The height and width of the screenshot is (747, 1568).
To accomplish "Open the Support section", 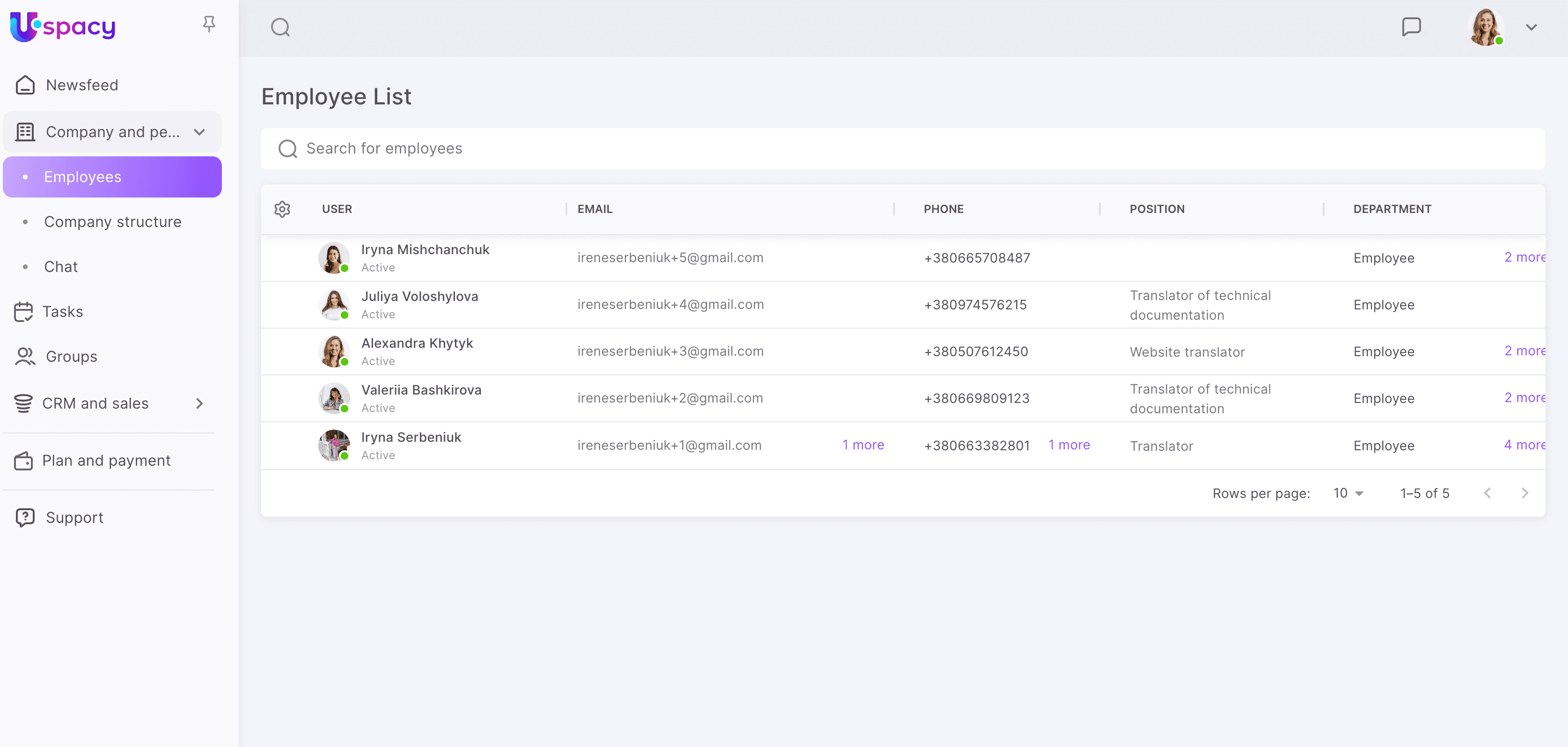I will pyautogui.click(x=74, y=517).
